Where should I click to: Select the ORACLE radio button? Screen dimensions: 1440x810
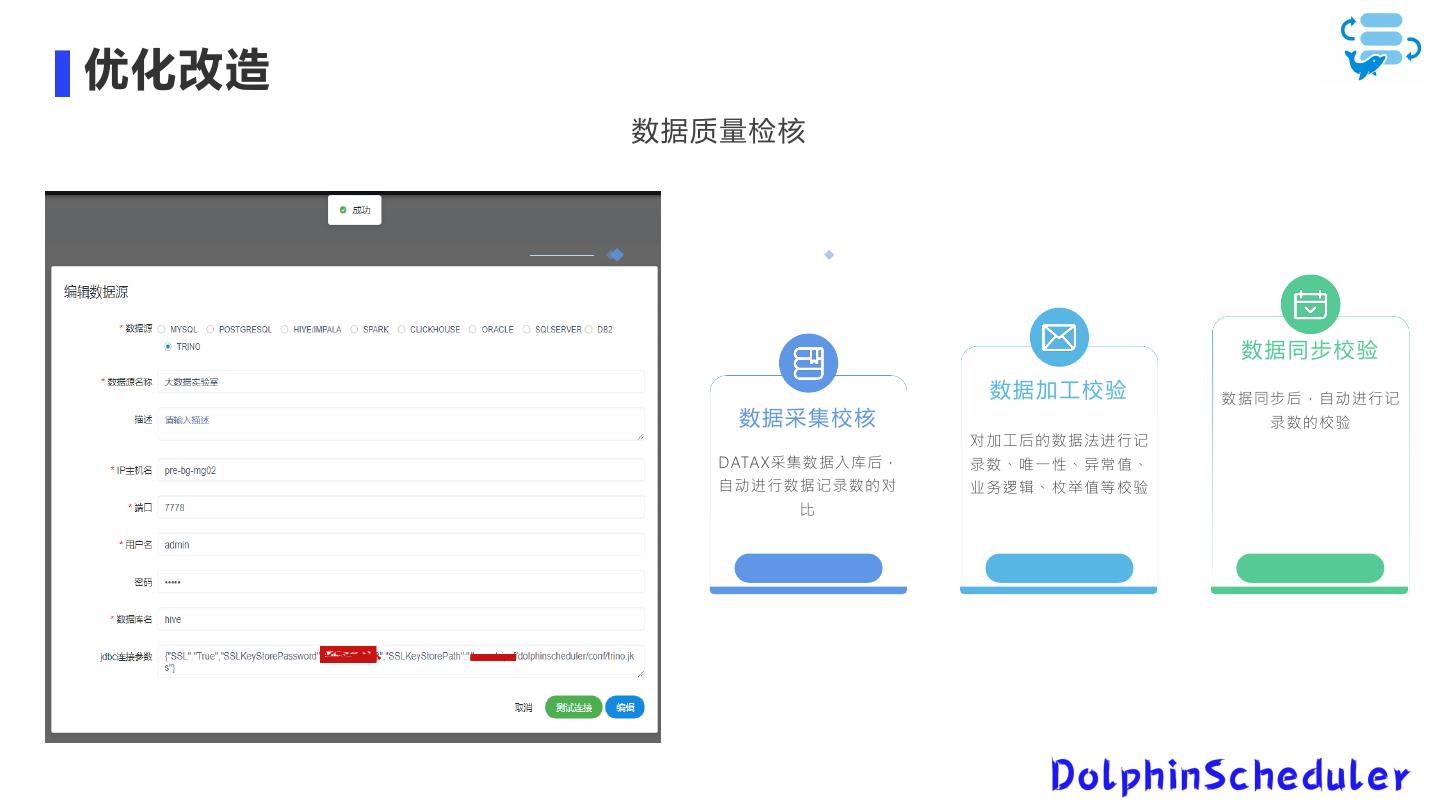pyautogui.click(x=473, y=329)
